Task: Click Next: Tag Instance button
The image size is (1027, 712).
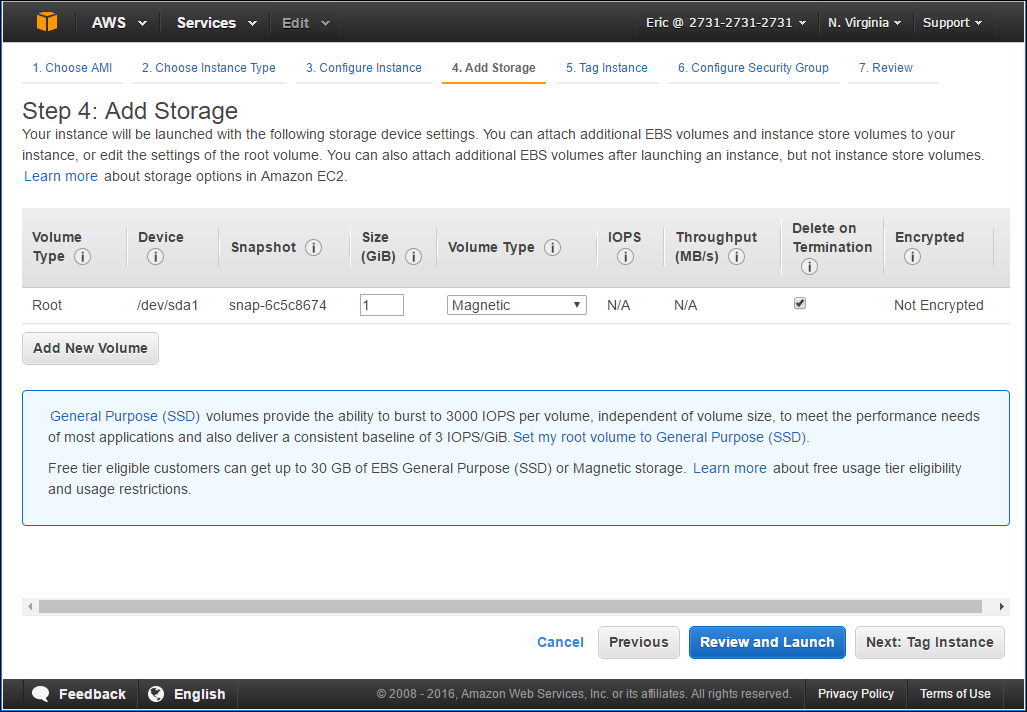Action: coord(929,642)
